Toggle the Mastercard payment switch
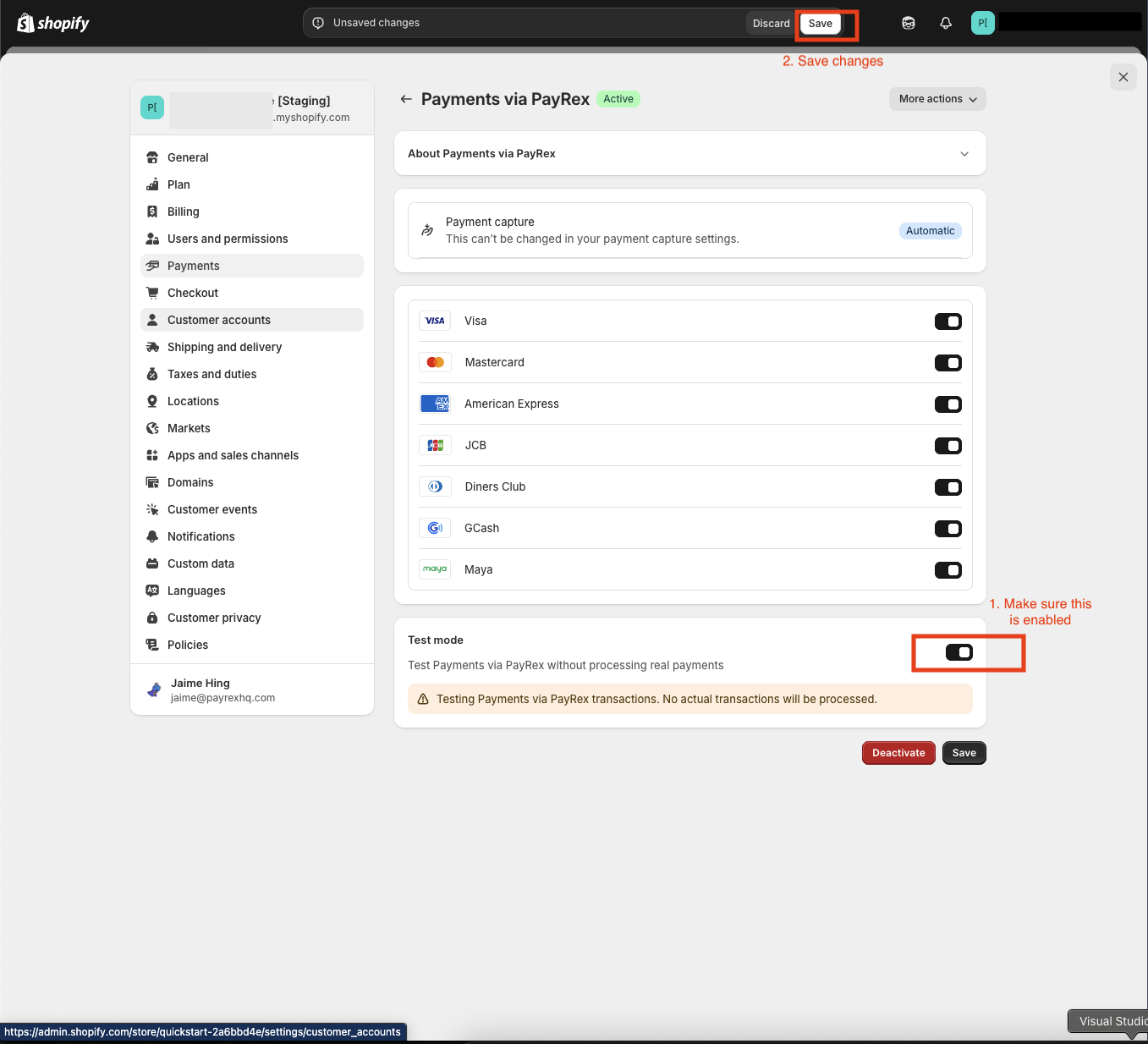1148x1044 pixels. pos(948,362)
